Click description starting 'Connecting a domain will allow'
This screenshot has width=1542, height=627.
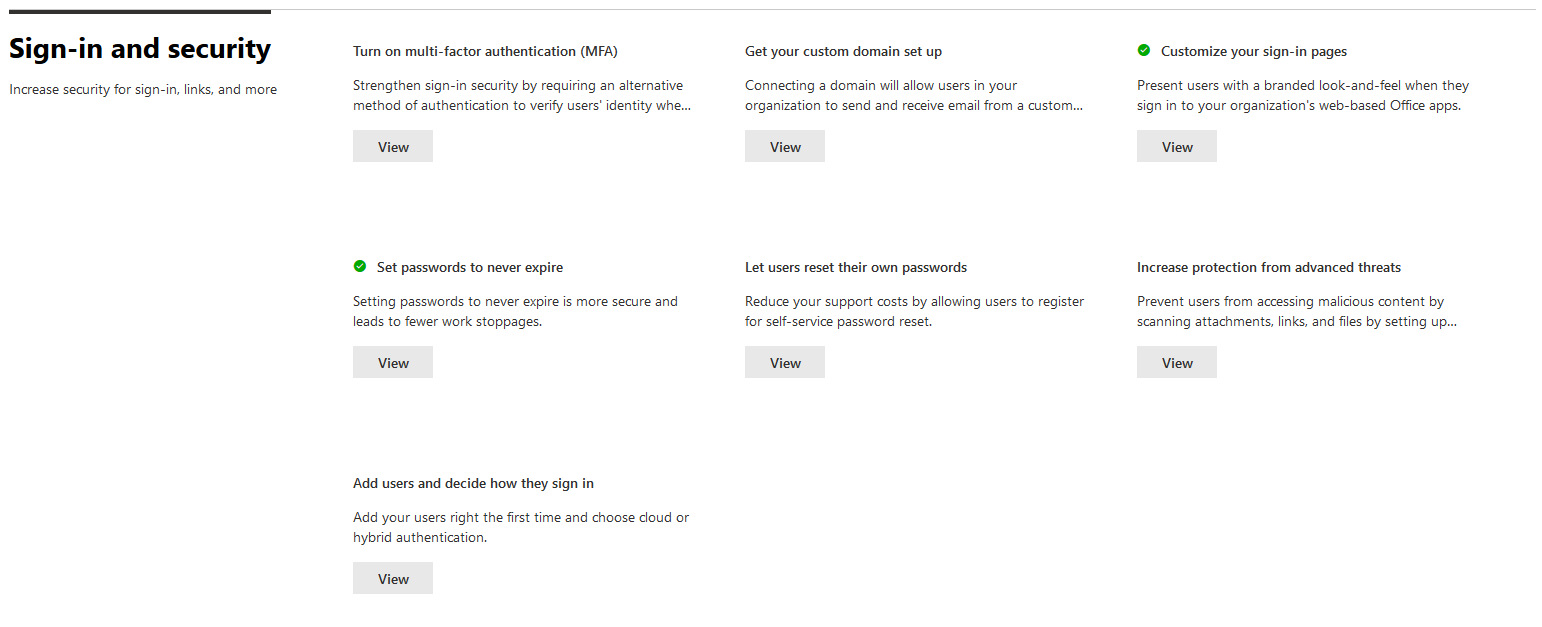click(x=914, y=95)
